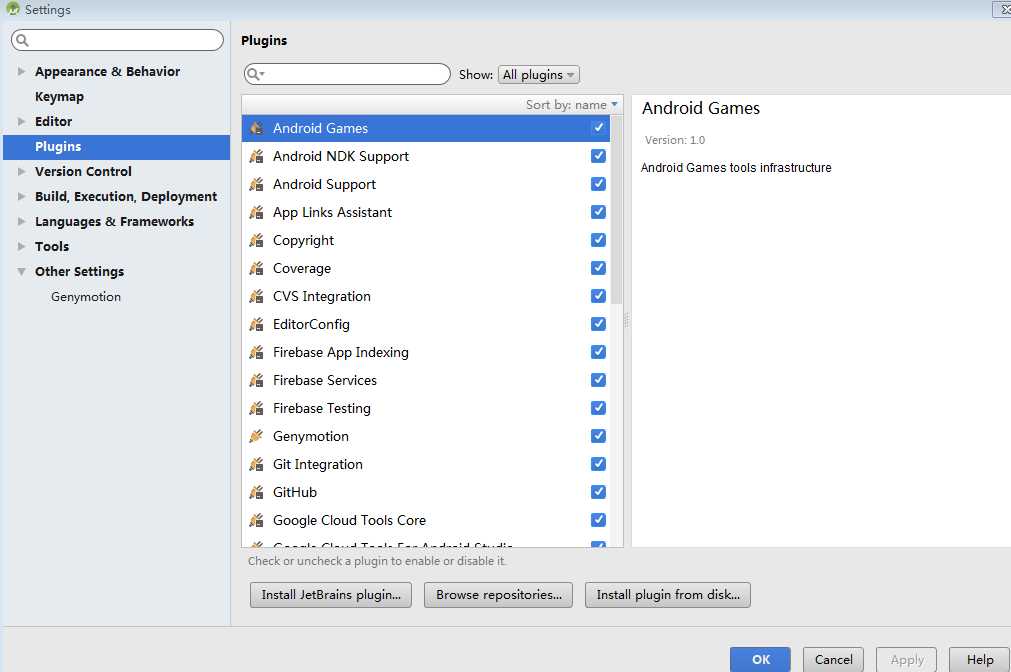Click the Genymotion plugin icon
Image resolution: width=1011 pixels, height=672 pixels.
(x=257, y=436)
